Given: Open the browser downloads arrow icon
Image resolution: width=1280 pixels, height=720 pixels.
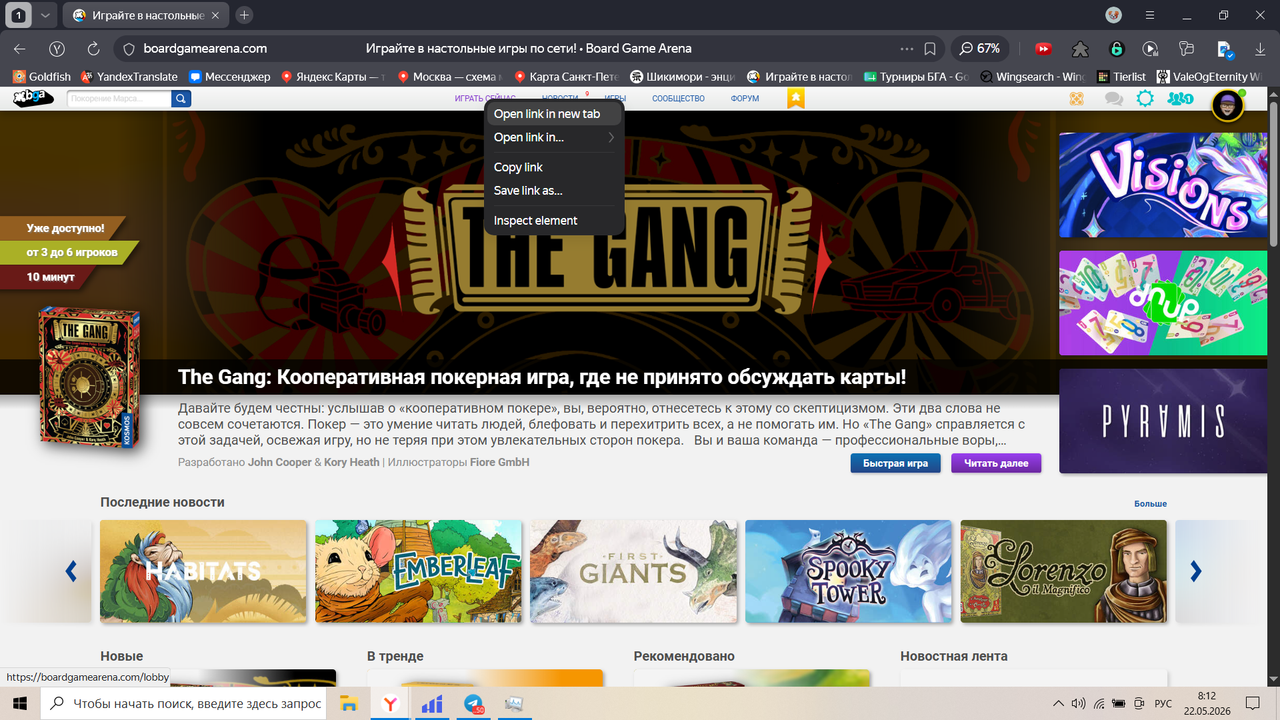Looking at the screenshot, I should 1260,48.
